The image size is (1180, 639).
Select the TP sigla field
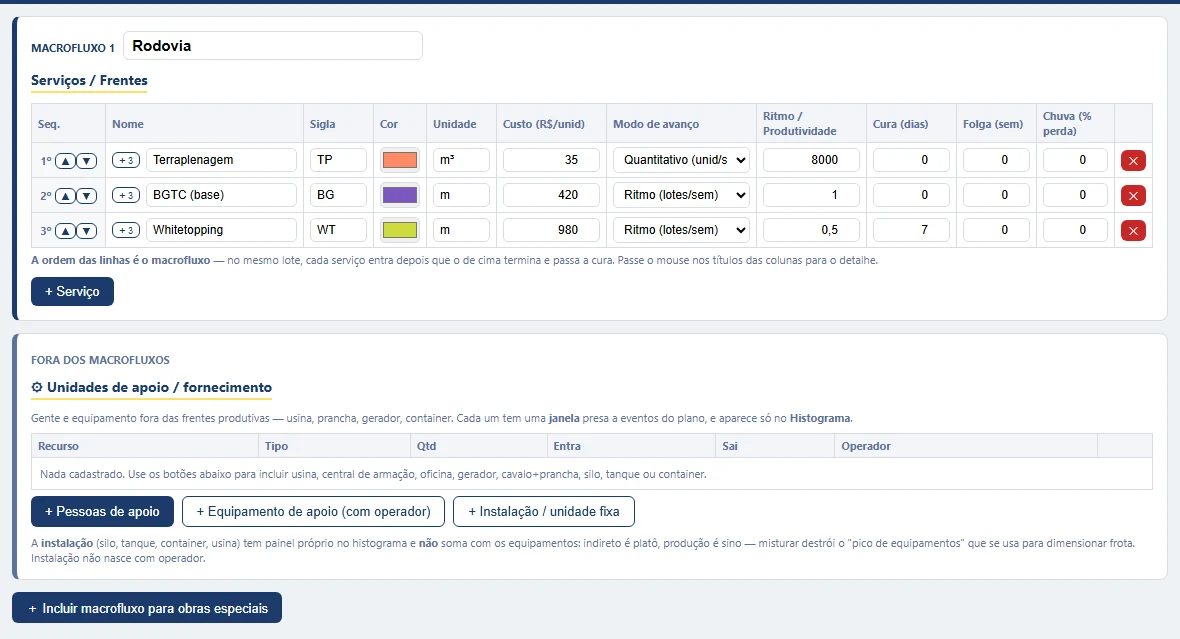coord(338,160)
